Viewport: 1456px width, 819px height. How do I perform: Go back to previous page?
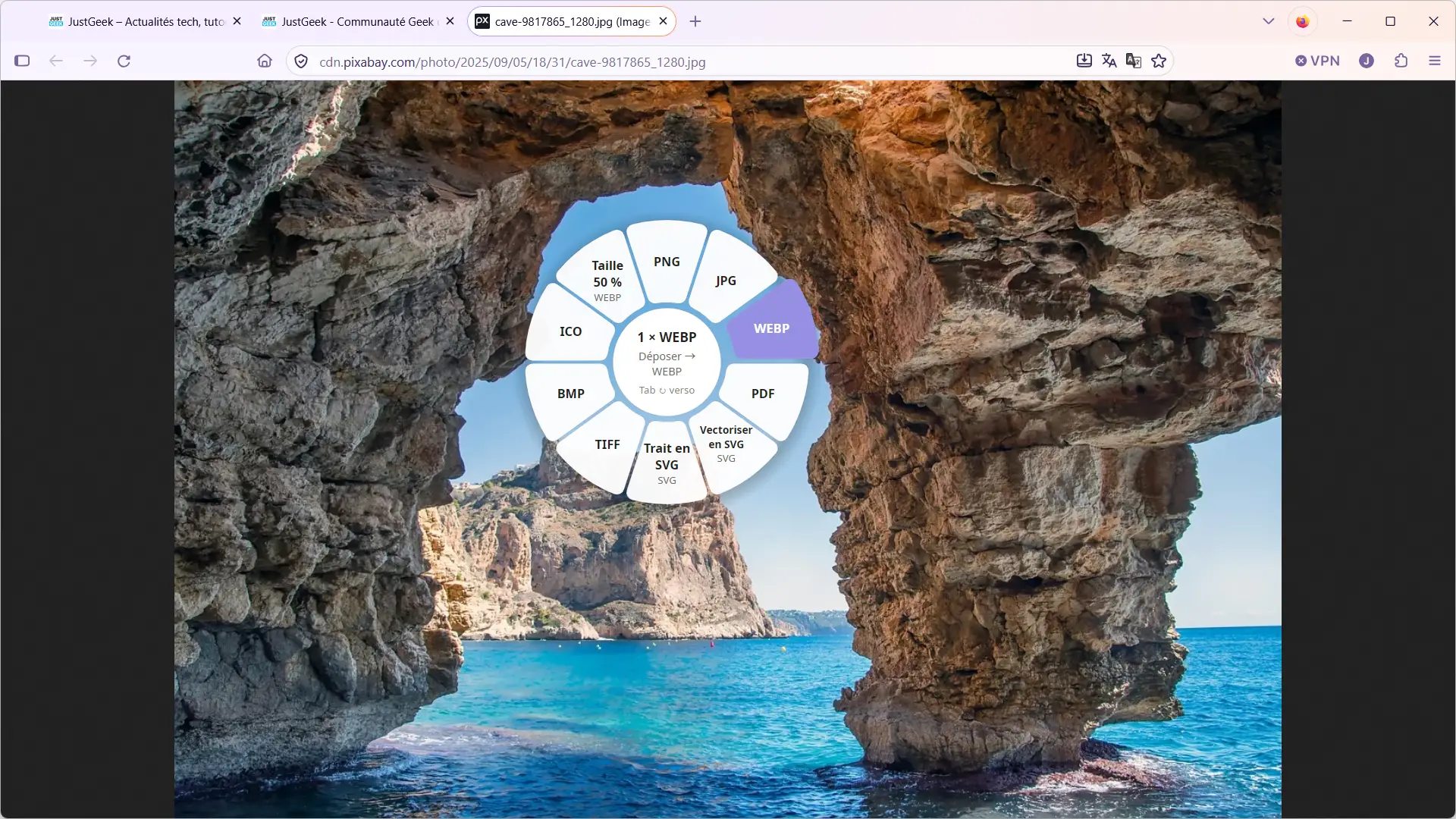(56, 61)
